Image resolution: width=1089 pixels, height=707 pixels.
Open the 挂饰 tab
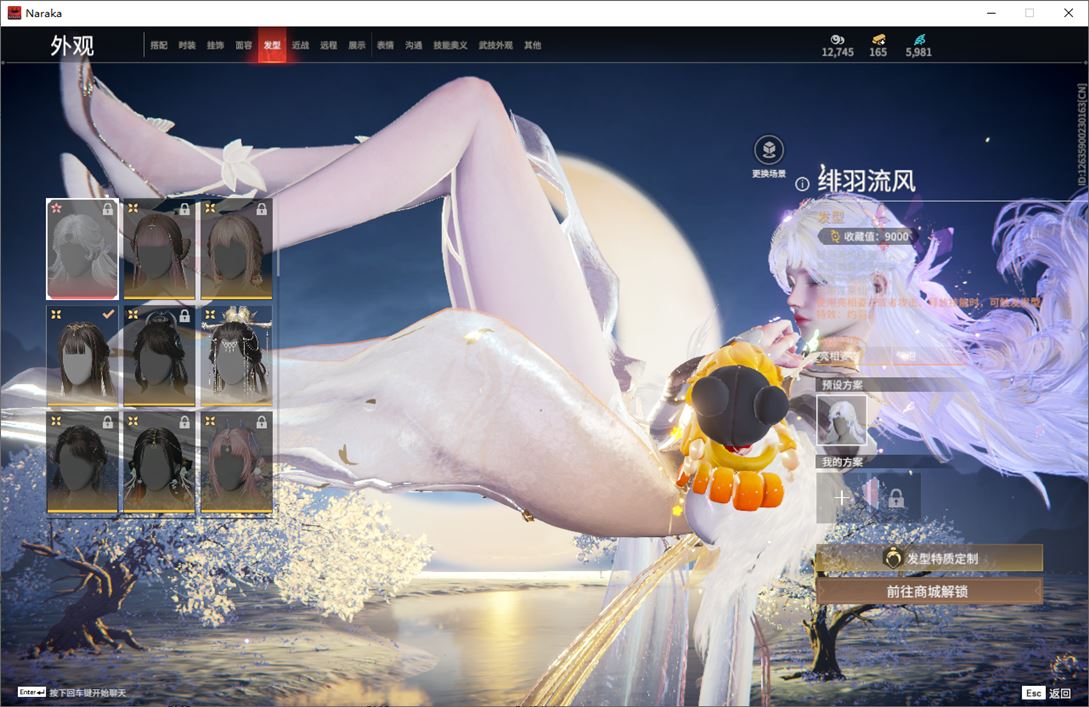coord(215,45)
